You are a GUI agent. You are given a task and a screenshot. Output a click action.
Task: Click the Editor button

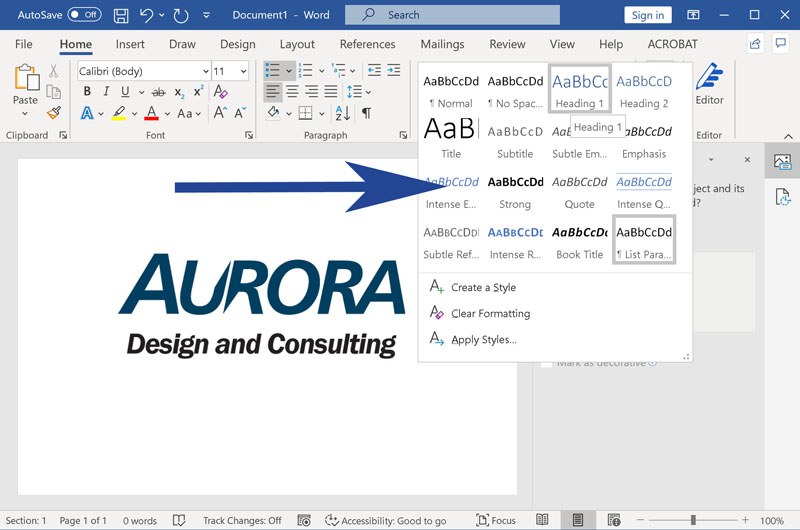[x=709, y=85]
